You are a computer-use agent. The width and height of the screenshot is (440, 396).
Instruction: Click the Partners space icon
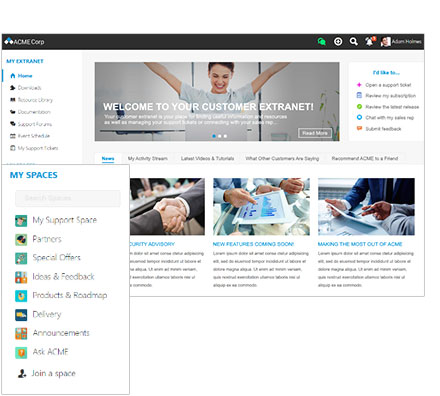[x=21, y=239]
